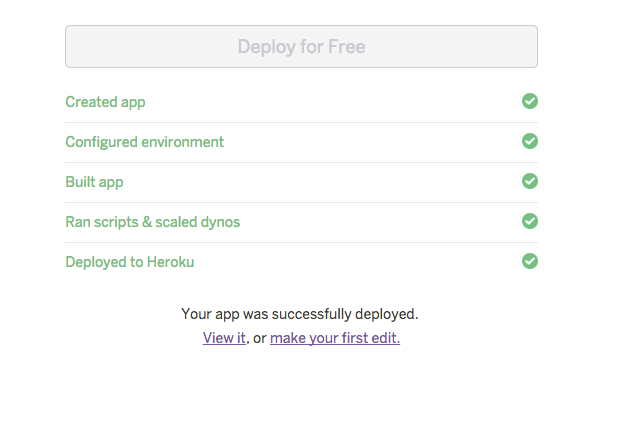623x442 pixels.
Task: Click the word Free on the deploy button
Action: (x=346, y=46)
